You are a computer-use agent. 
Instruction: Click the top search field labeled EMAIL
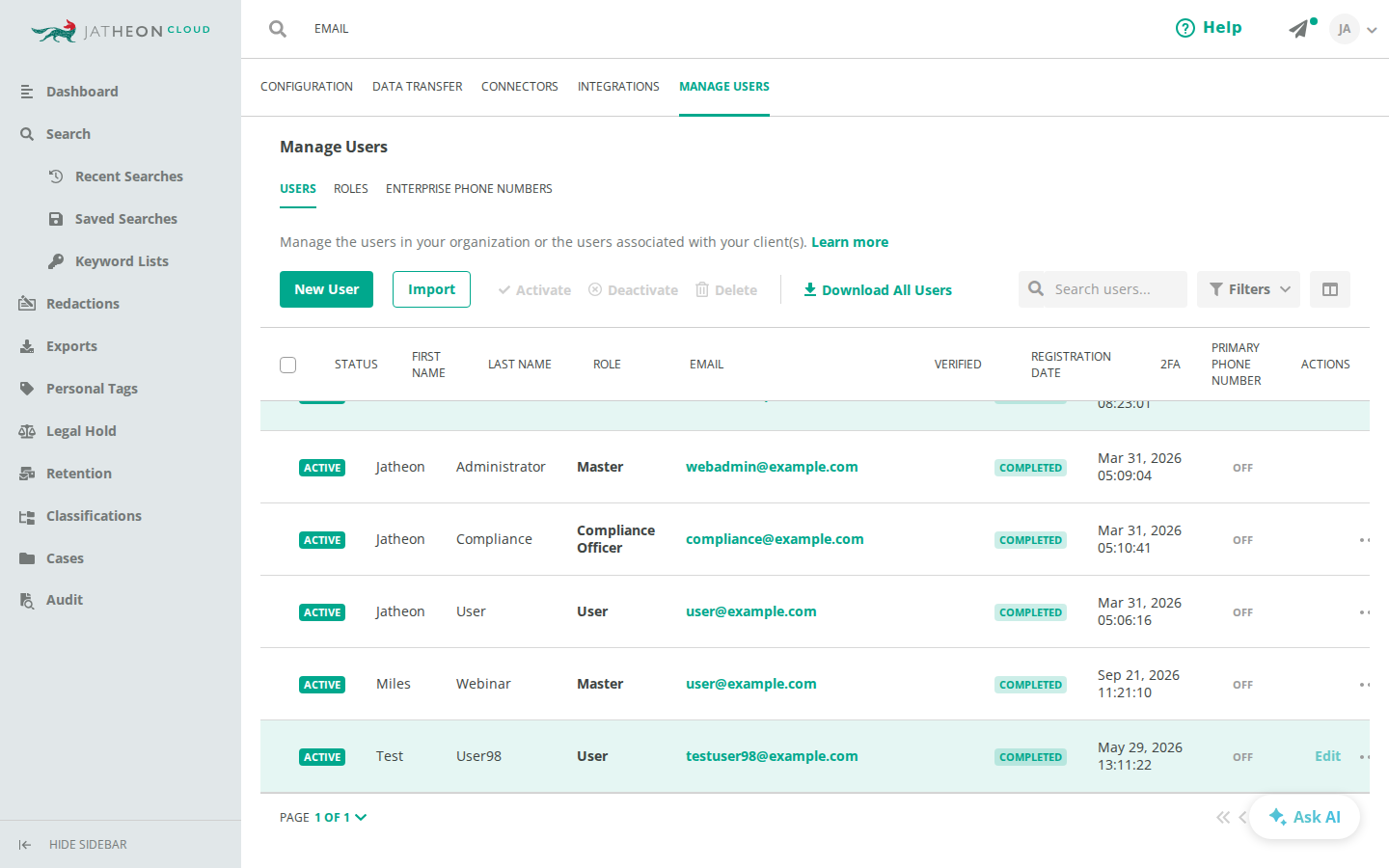(332, 29)
